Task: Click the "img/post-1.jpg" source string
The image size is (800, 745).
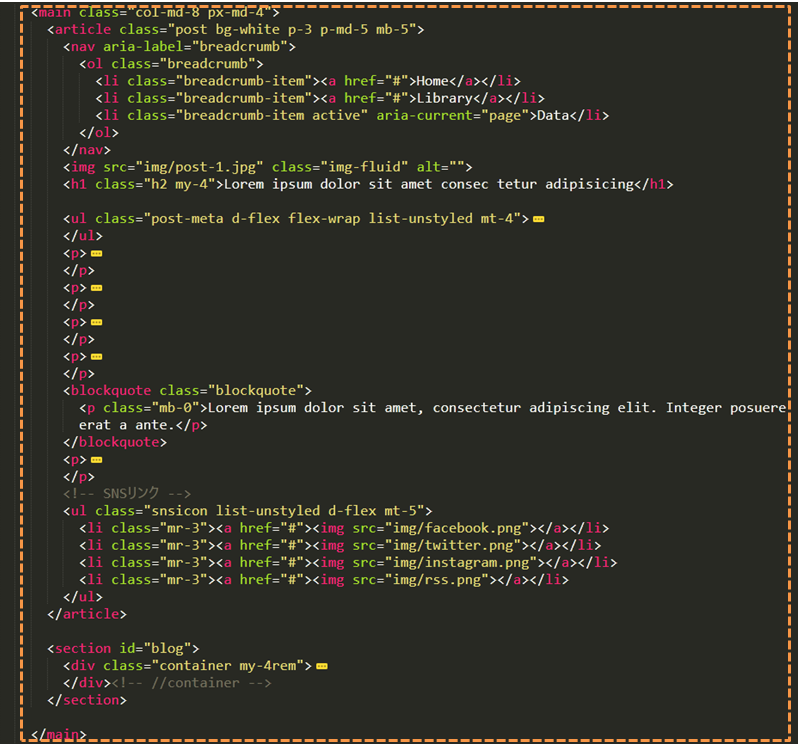Action: [199, 167]
